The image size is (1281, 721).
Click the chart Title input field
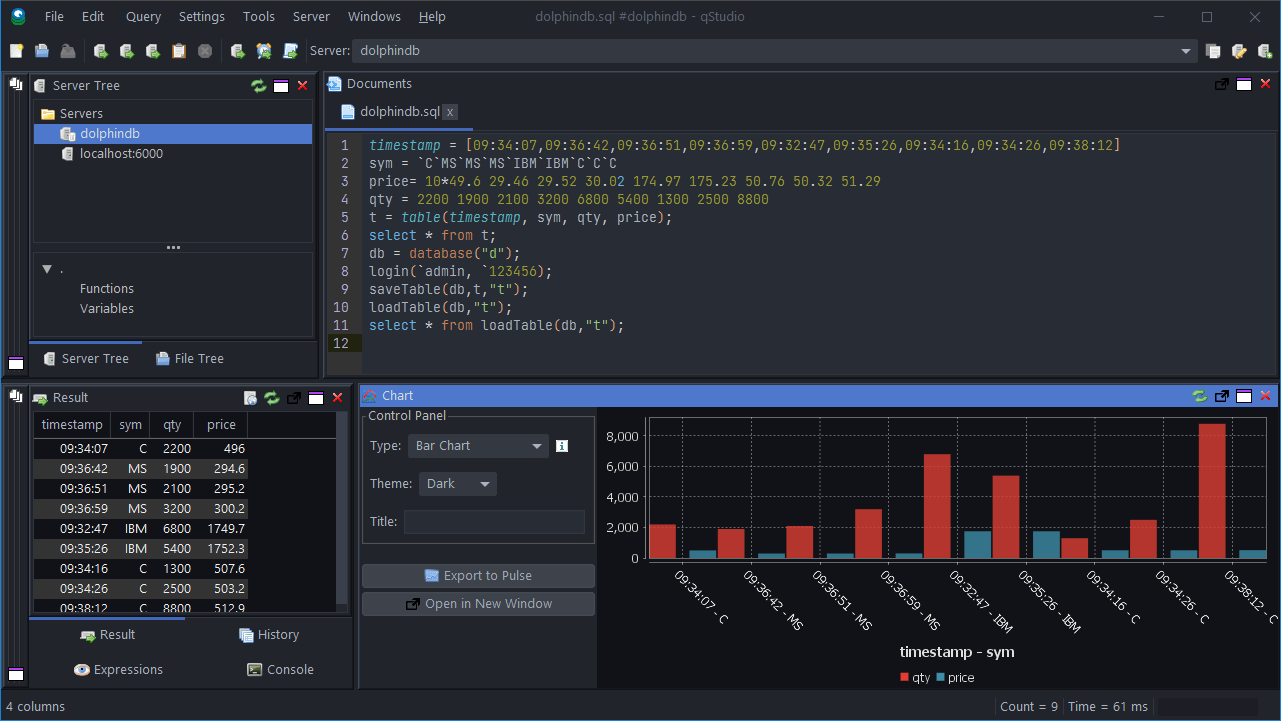click(x=494, y=522)
